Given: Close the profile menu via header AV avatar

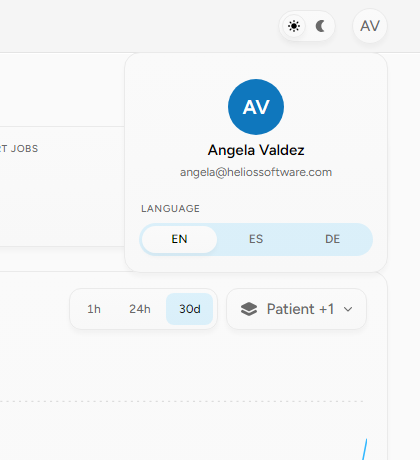Looking at the screenshot, I should tap(370, 26).
